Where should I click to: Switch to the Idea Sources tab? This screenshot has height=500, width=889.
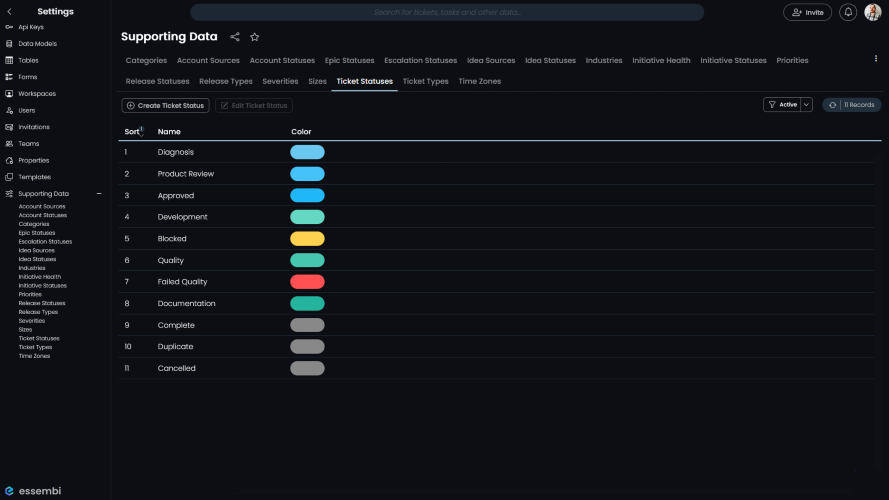tap(491, 61)
